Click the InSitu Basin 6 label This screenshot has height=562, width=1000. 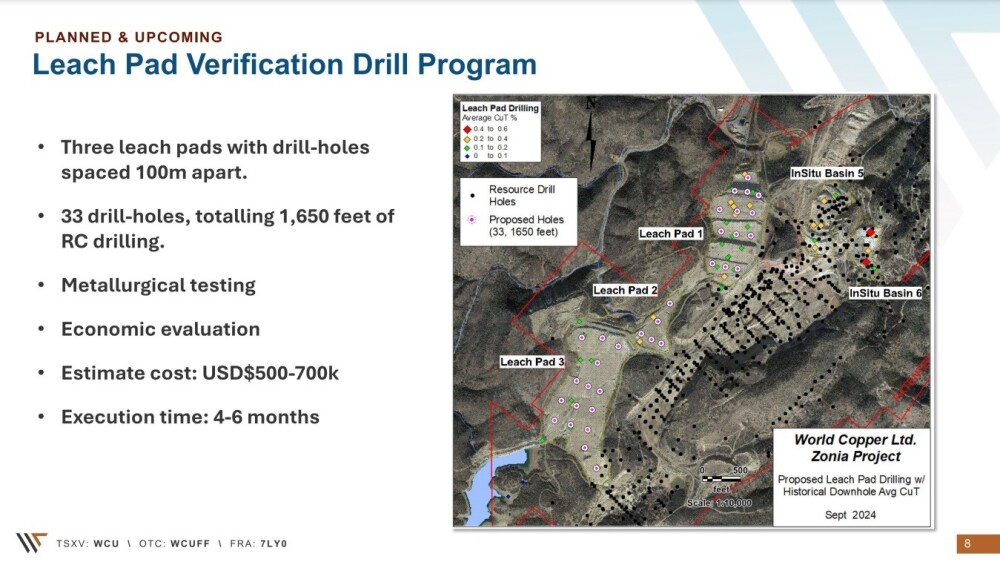[x=885, y=293]
